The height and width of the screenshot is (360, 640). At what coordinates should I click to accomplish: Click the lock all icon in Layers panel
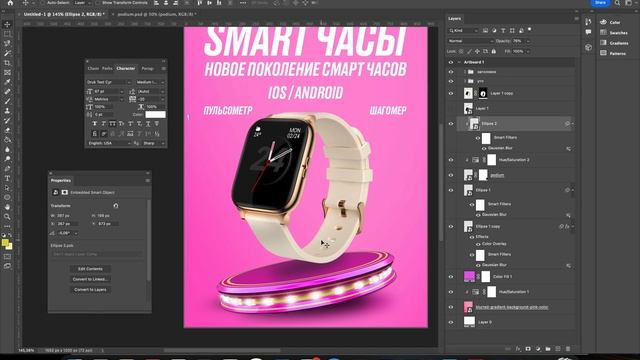tap(493, 51)
